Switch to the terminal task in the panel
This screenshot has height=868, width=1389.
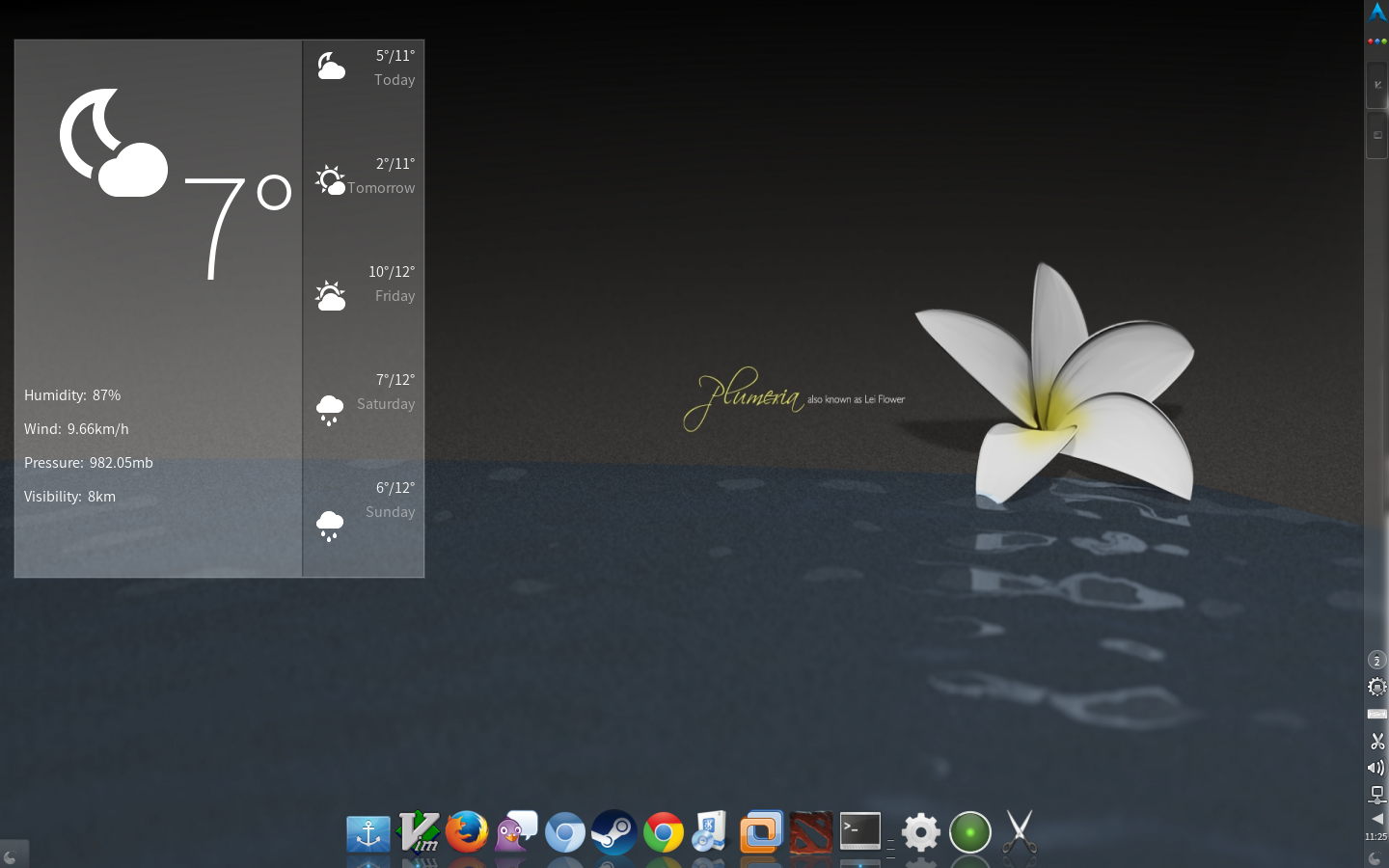pyautogui.click(x=1376, y=135)
